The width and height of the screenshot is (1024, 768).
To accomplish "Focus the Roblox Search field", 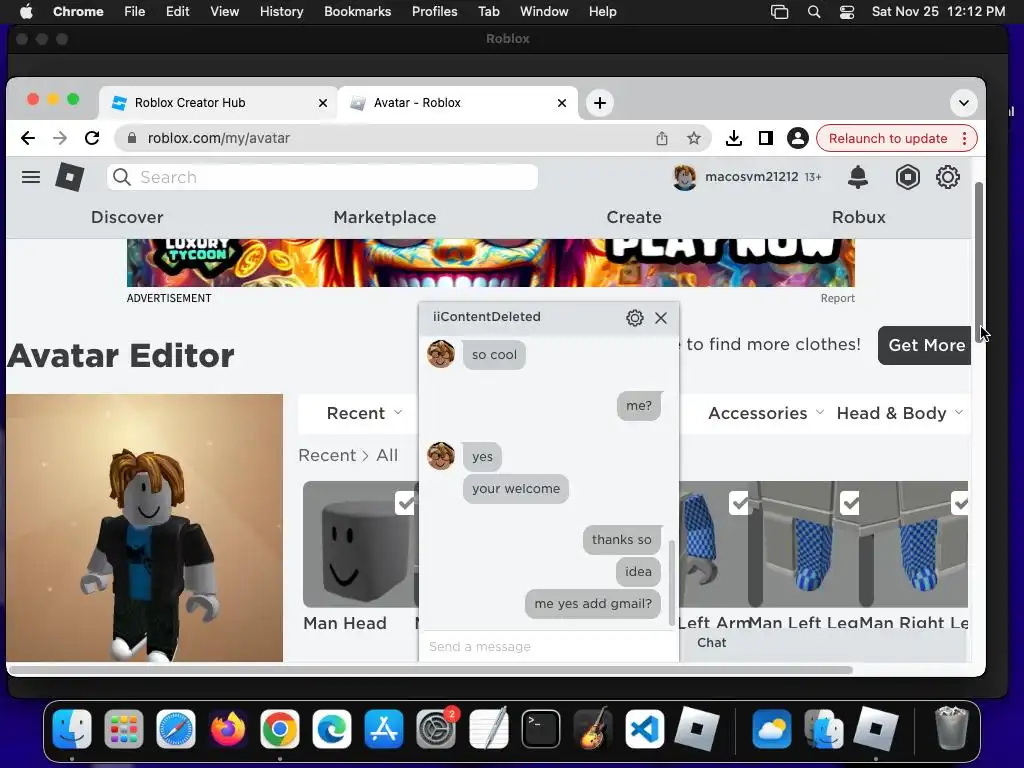I will [x=323, y=177].
